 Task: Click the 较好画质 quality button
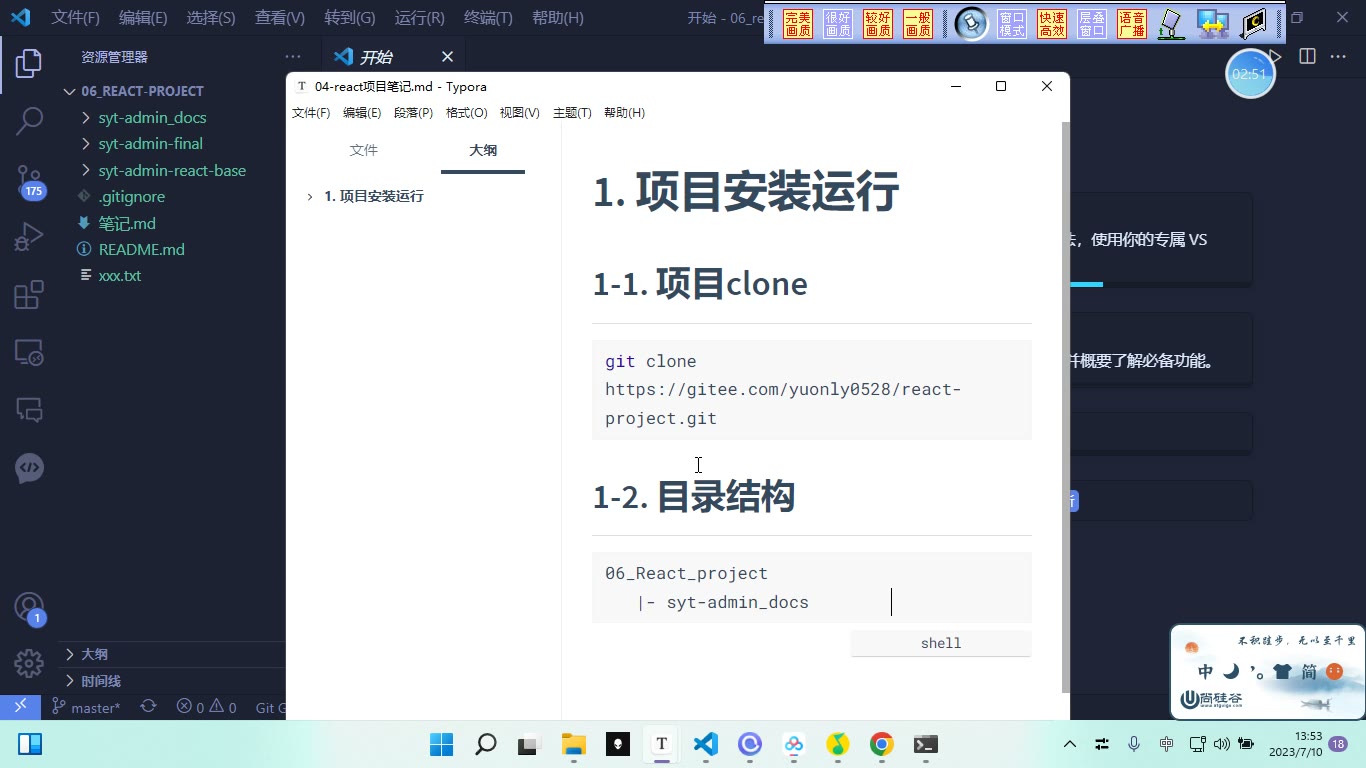click(x=878, y=24)
